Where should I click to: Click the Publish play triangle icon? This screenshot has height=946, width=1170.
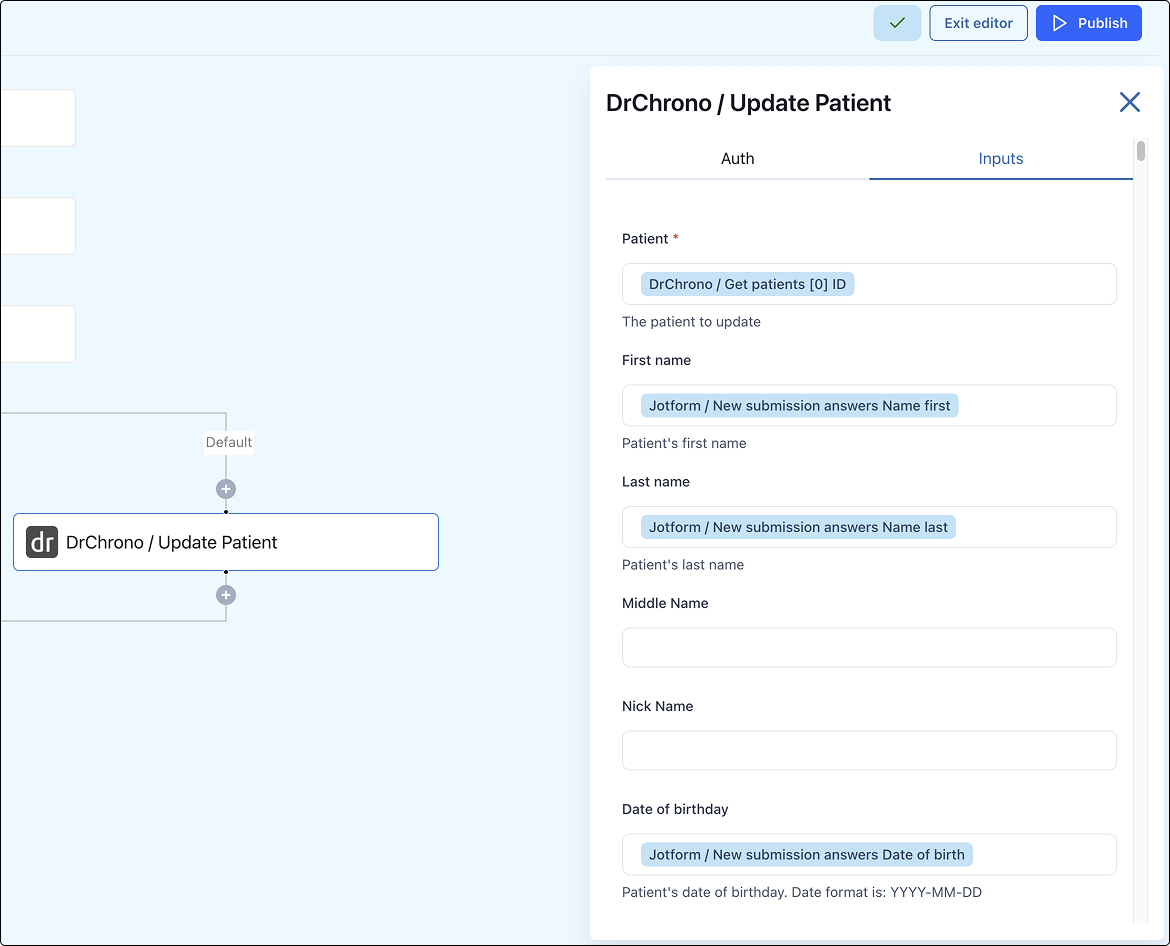click(1060, 23)
